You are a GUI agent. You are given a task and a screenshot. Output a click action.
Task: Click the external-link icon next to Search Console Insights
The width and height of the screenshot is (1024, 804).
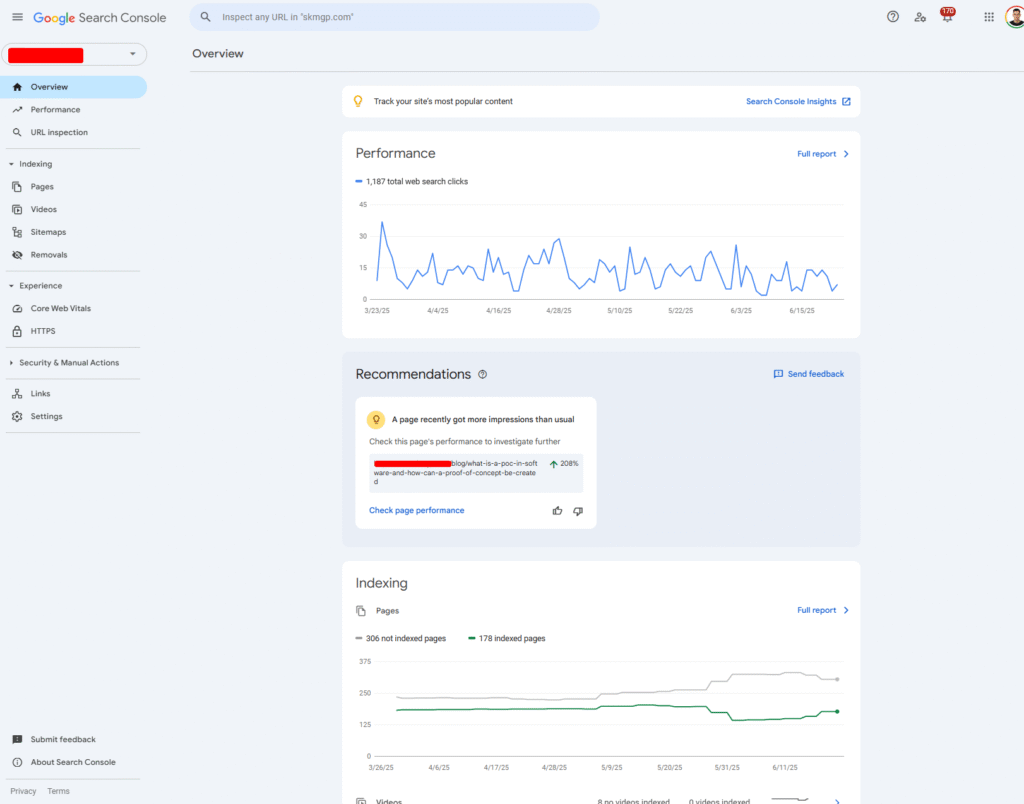coord(846,101)
